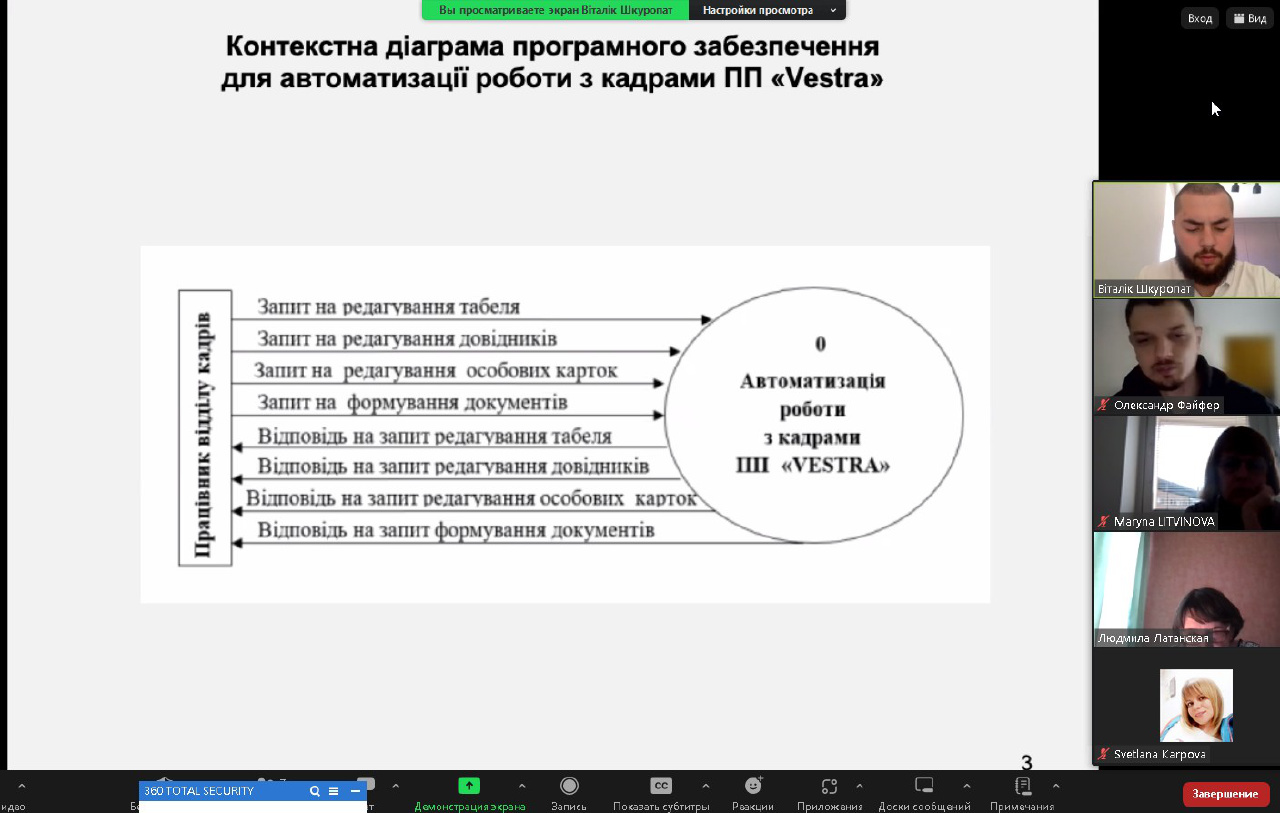Click the text Відповідь на запит формування документів
1280x813 pixels.
click(456, 530)
